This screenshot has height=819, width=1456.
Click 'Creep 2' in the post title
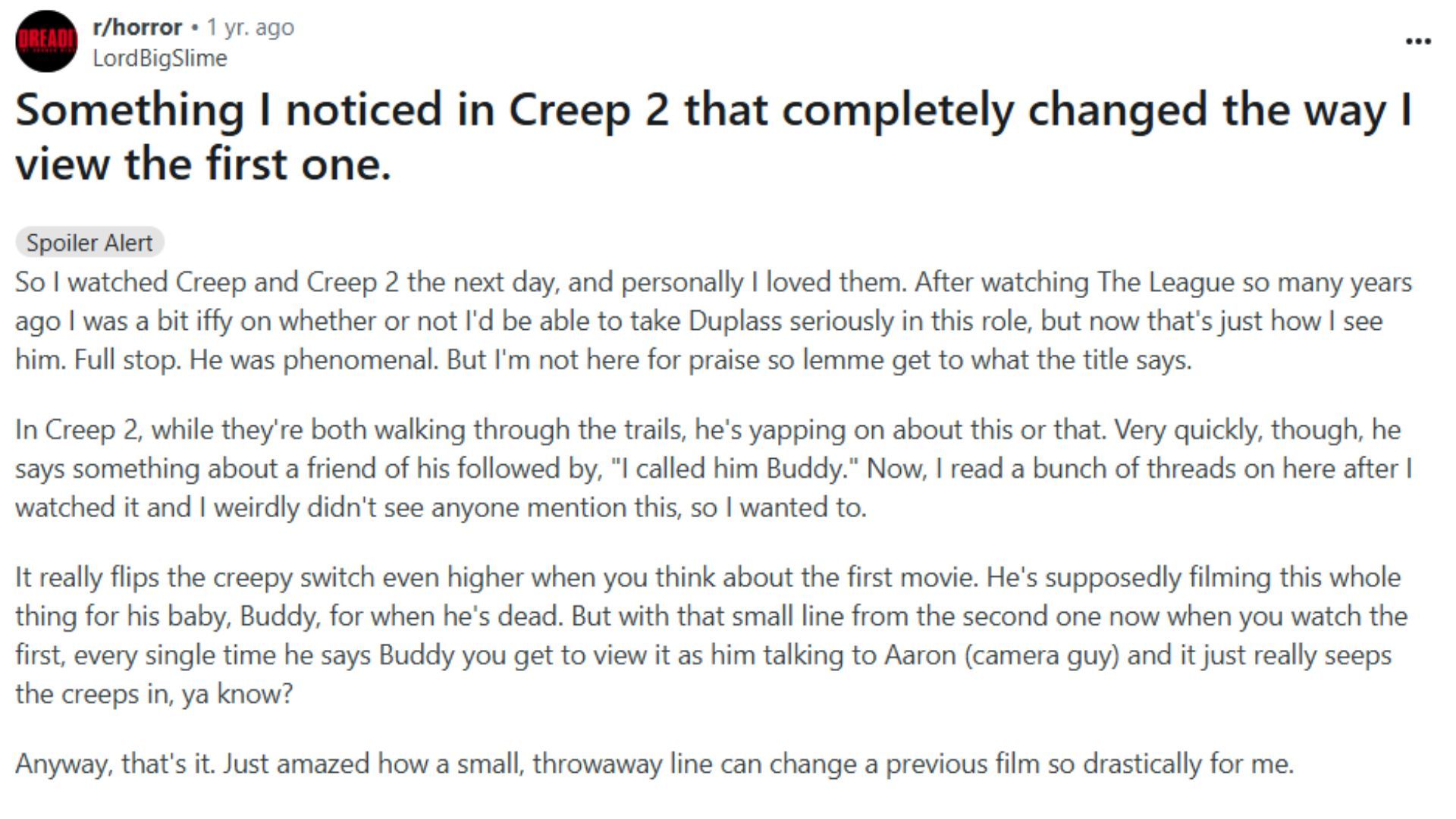(x=588, y=110)
